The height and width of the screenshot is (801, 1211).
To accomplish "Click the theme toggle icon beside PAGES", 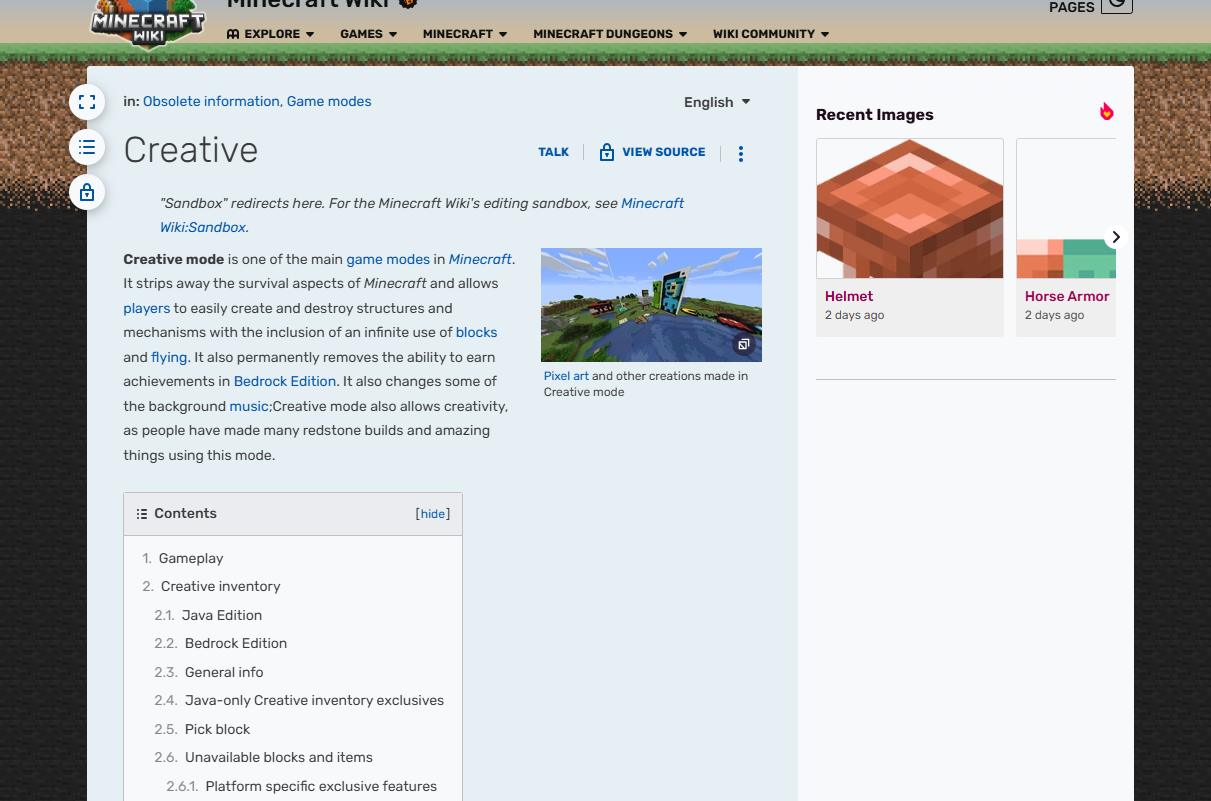I will coord(1117,4).
